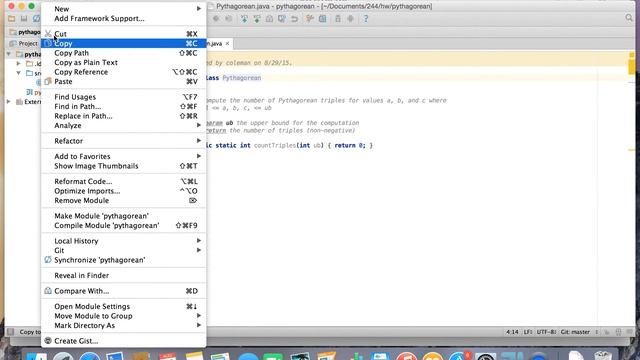
Task: Choose Find in Path...
Action: coord(123,106)
